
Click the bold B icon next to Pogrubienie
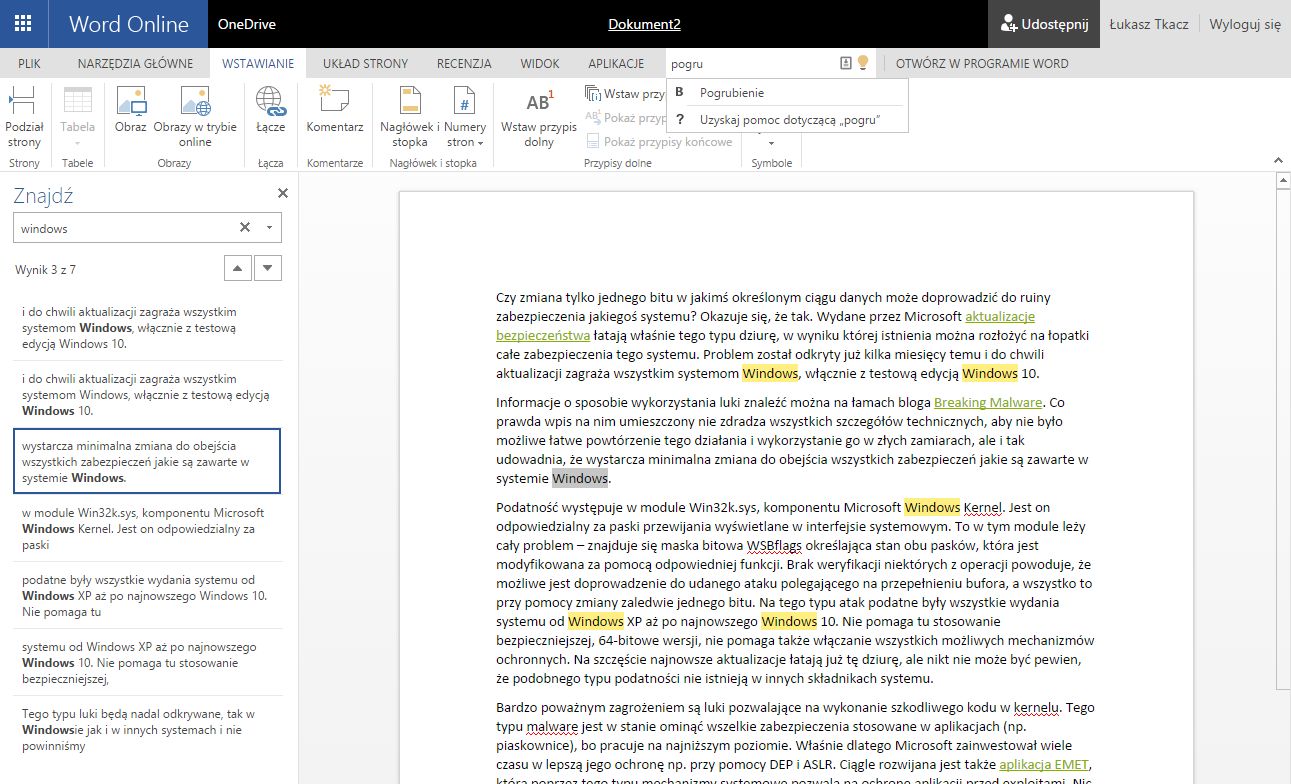680,93
